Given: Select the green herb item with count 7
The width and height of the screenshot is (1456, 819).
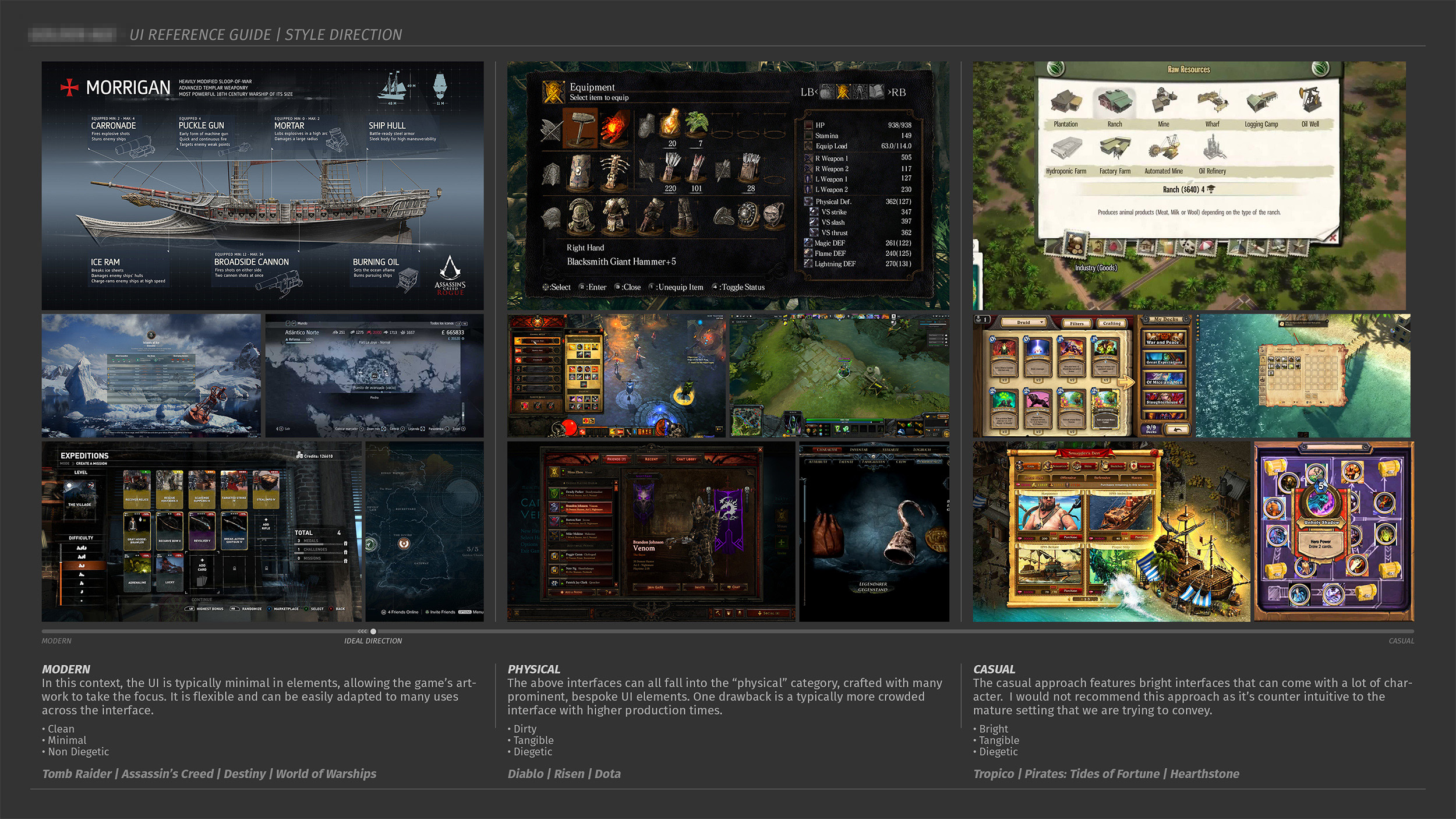Looking at the screenshot, I should pyautogui.click(x=697, y=124).
